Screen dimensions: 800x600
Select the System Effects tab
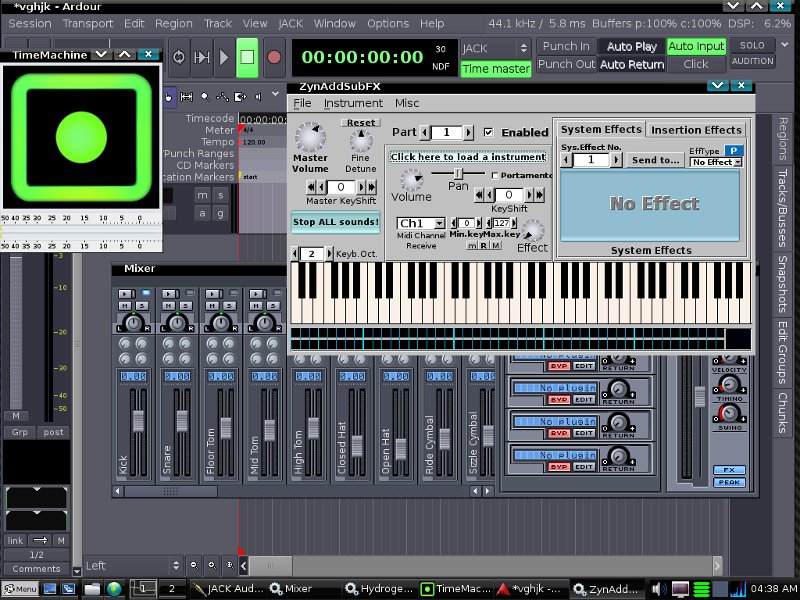(x=601, y=130)
